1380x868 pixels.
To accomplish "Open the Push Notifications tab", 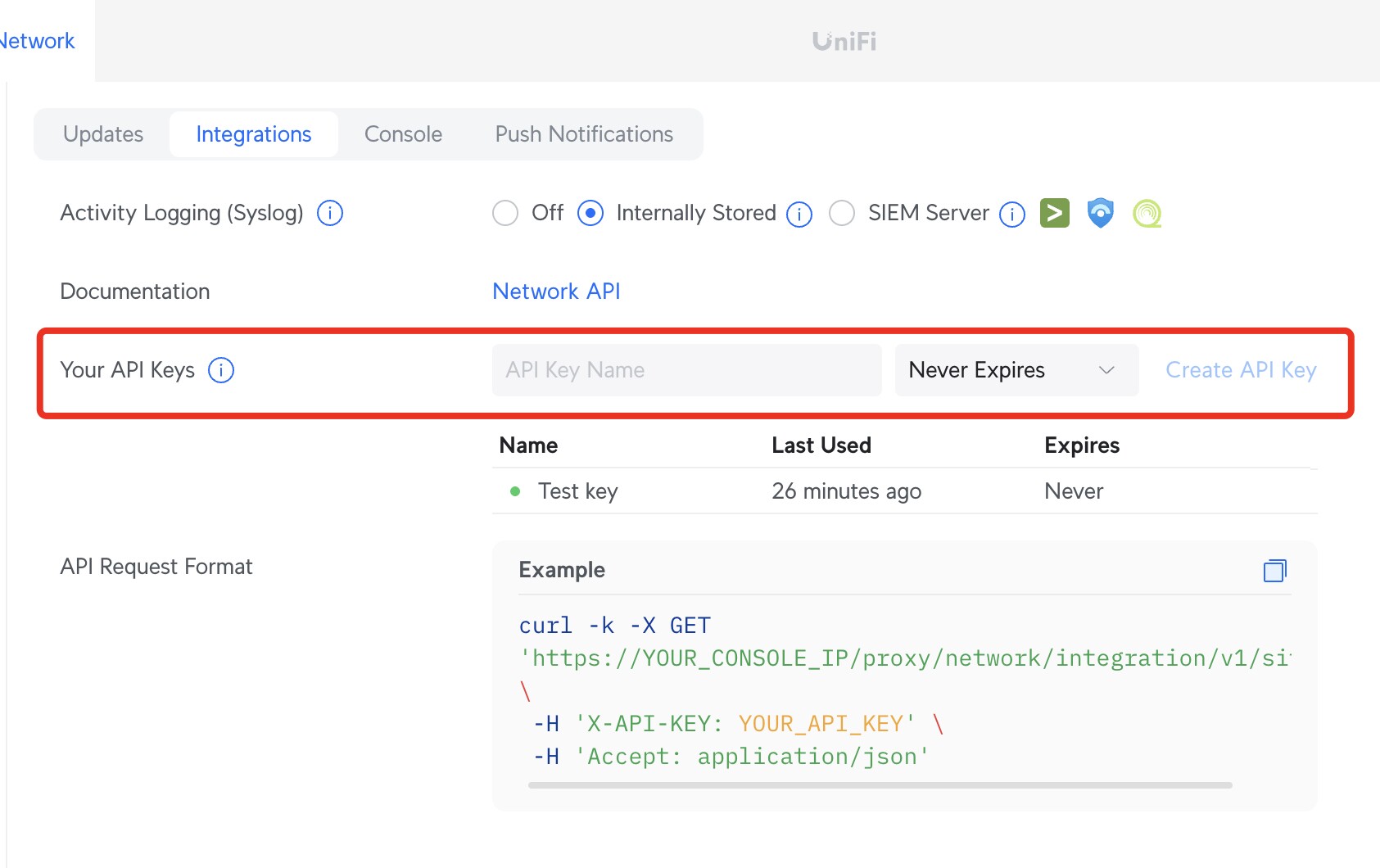I will [x=584, y=134].
